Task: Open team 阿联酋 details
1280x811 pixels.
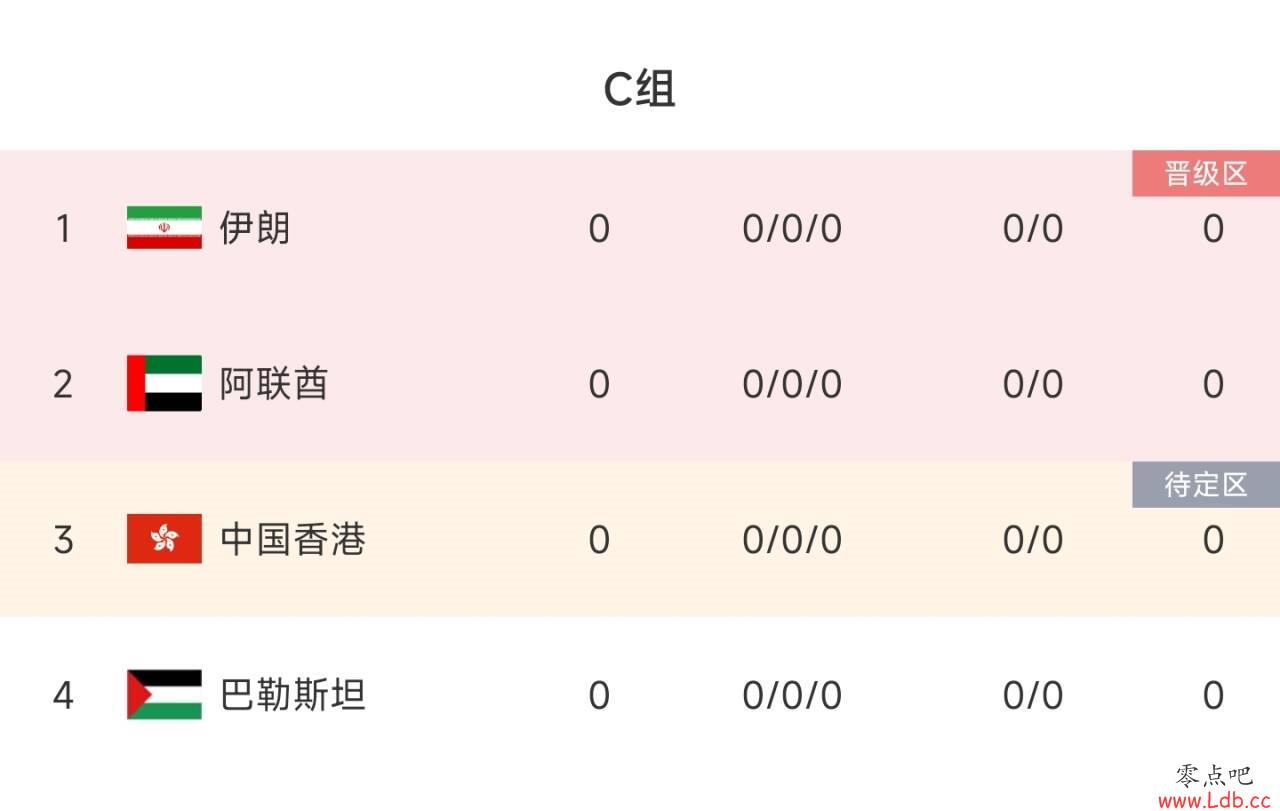Action: (x=274, y=384)
